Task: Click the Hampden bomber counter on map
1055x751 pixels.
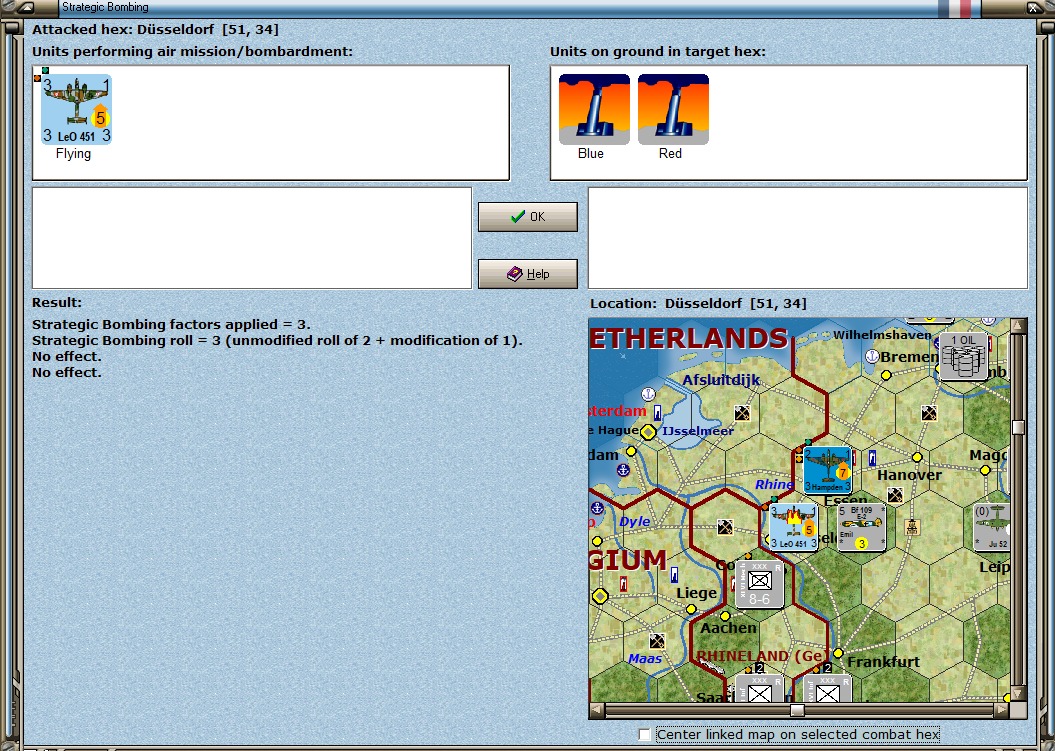Action: click(828, 470)
